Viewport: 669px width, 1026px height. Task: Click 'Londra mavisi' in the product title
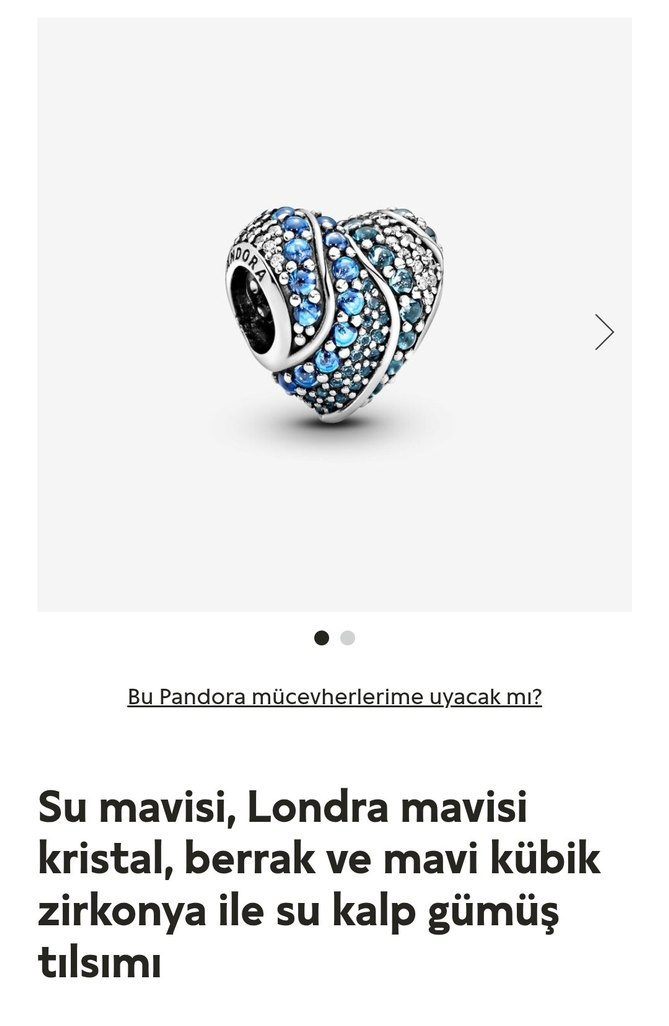pyautogui.click(x=387, y=806)
